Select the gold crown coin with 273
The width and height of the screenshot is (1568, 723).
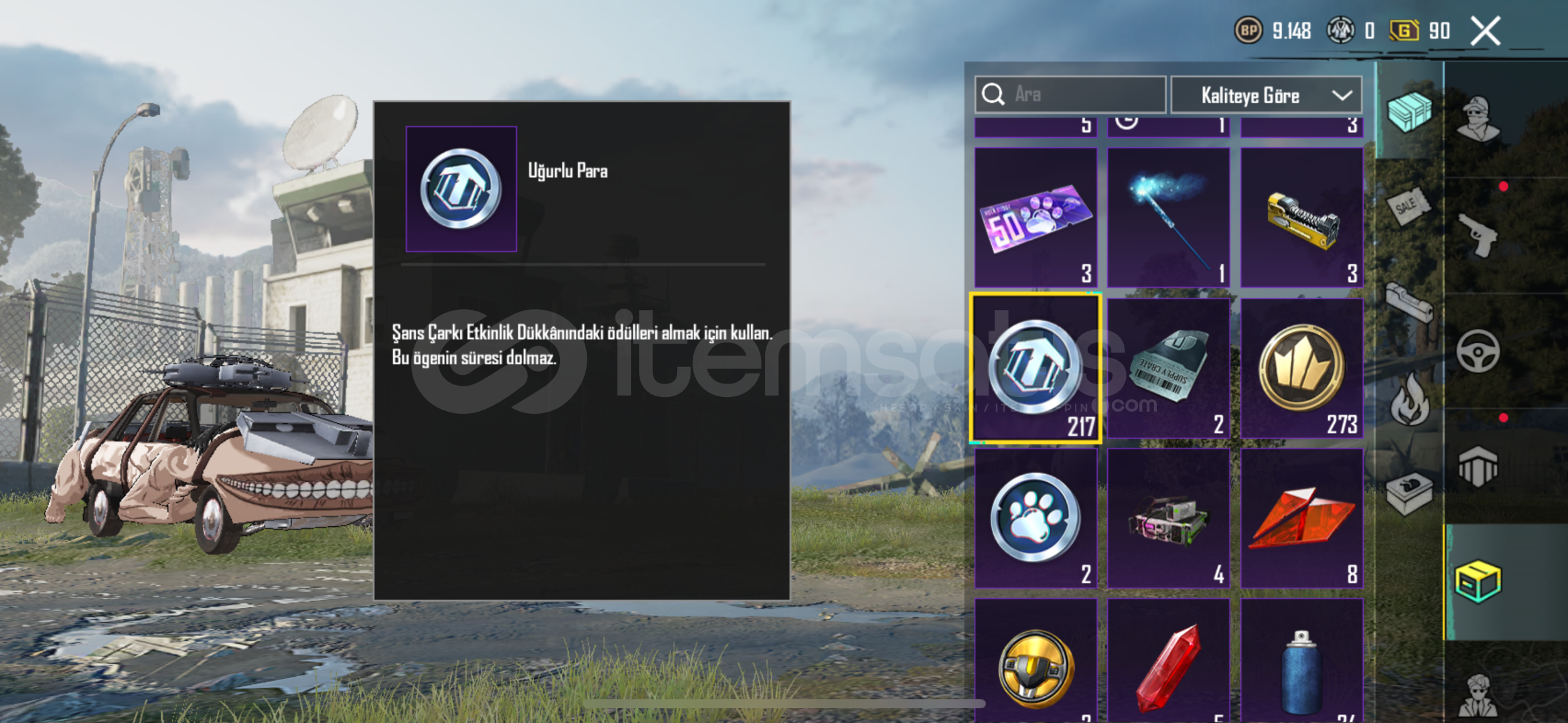pos(1301,368)
